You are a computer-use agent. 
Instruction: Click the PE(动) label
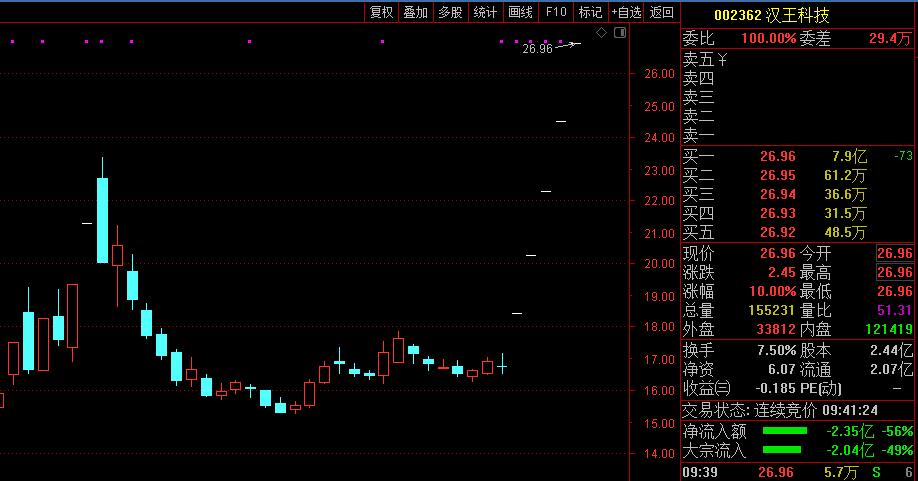click(x=821, y=388)
